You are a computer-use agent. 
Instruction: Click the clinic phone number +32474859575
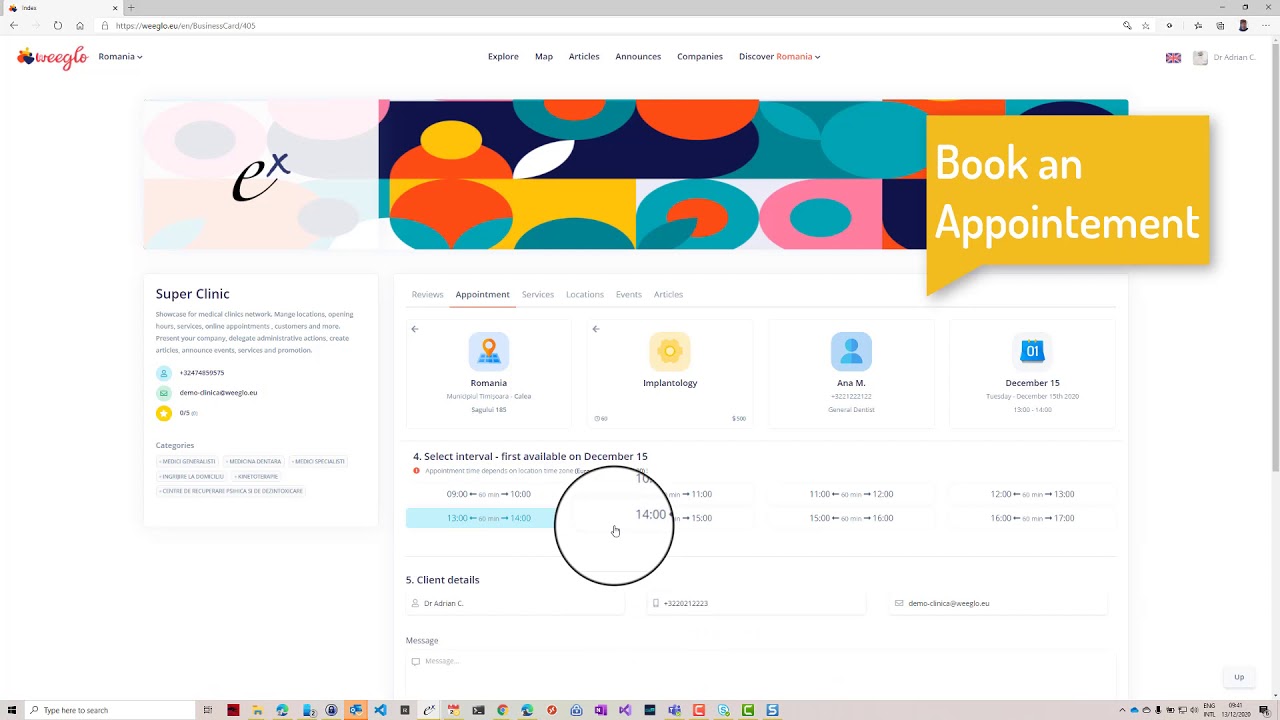click(x=202, y=373)
